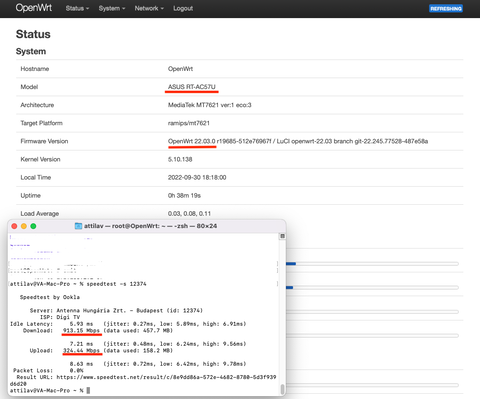The width and height of the screenshot is (480, 399).
Task: Open the System dropdown menu
Action: tap(112, 8)
